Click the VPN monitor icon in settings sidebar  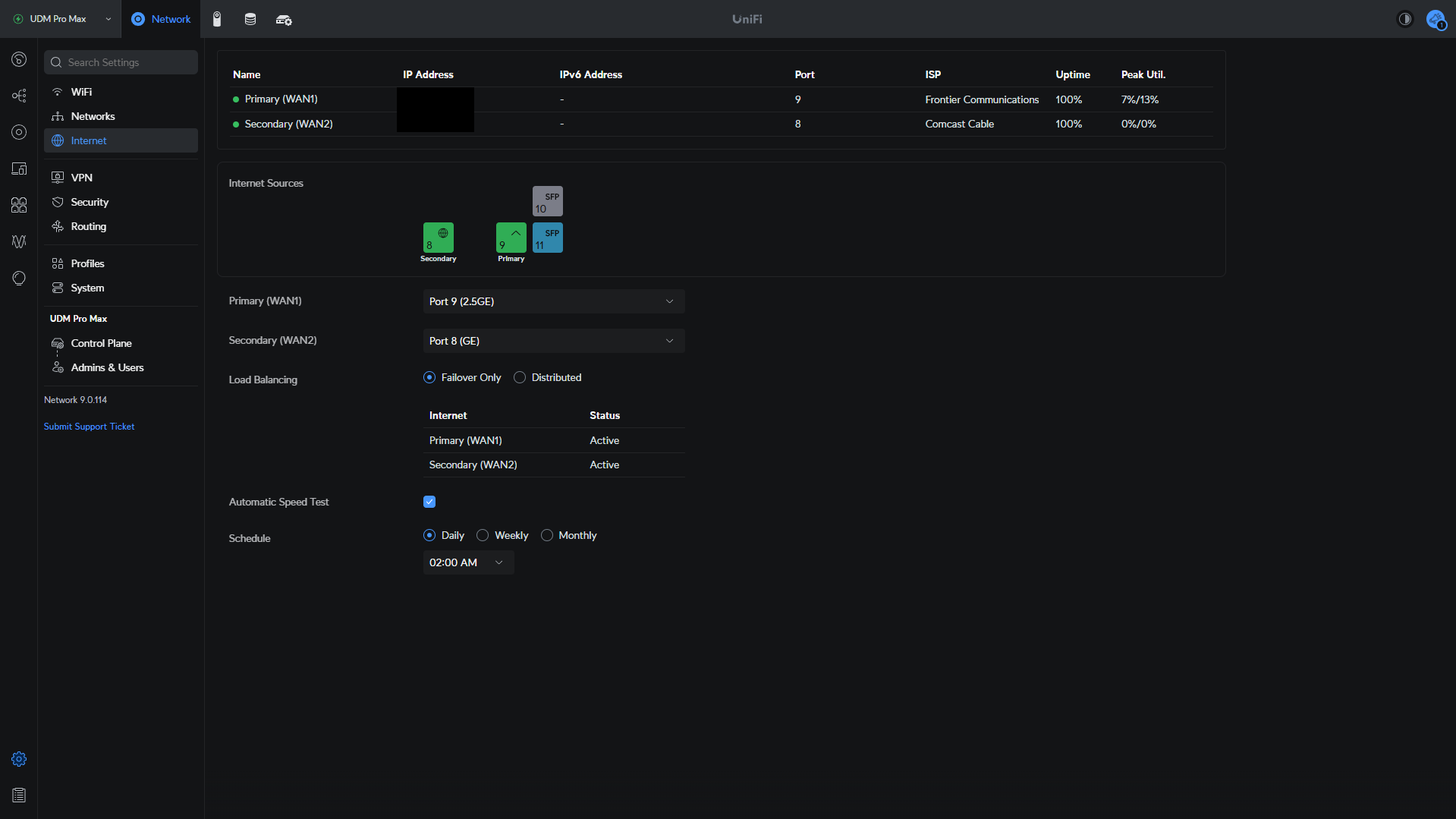coord(58,178)
